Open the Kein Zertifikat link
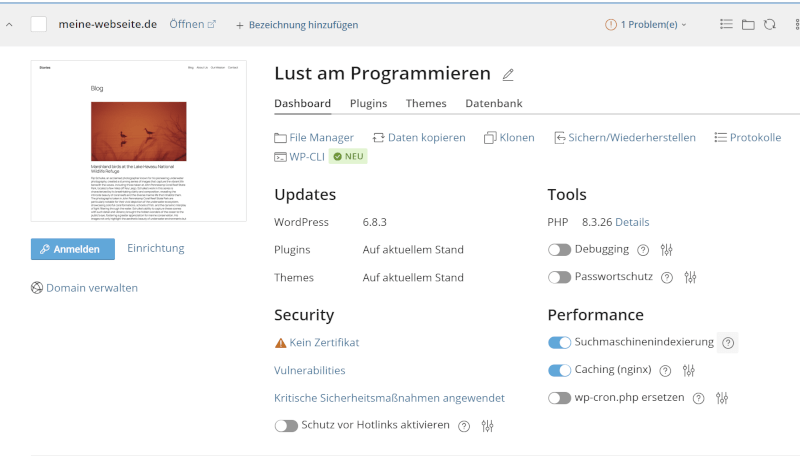This screenshot has width=800, height=456. coord(323,343)
